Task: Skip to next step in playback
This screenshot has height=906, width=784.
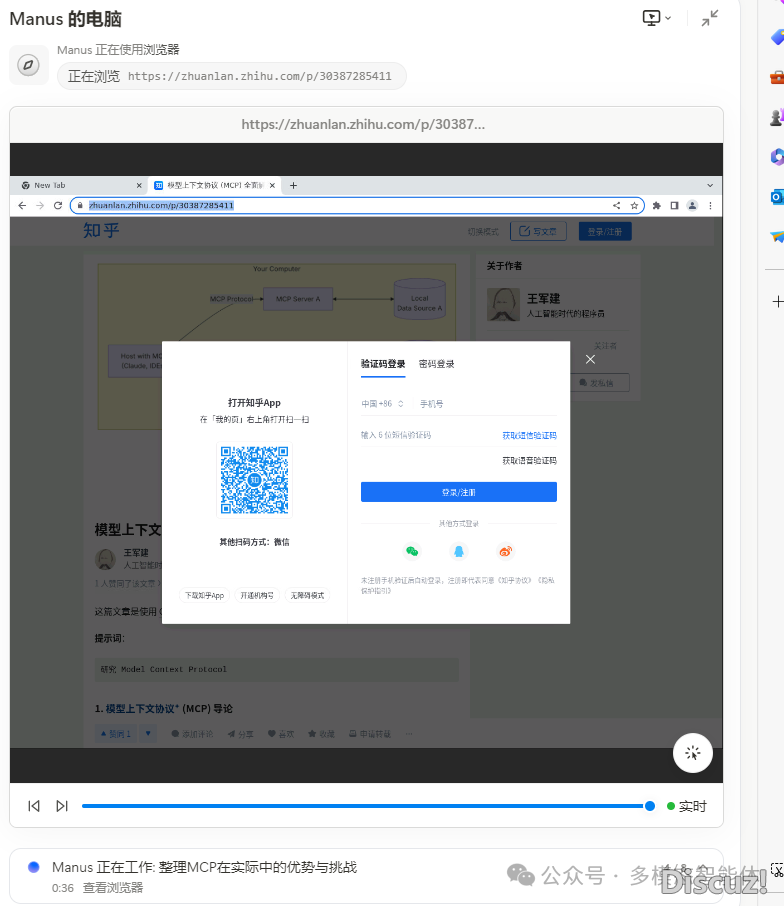Action: tap(62, 806)
